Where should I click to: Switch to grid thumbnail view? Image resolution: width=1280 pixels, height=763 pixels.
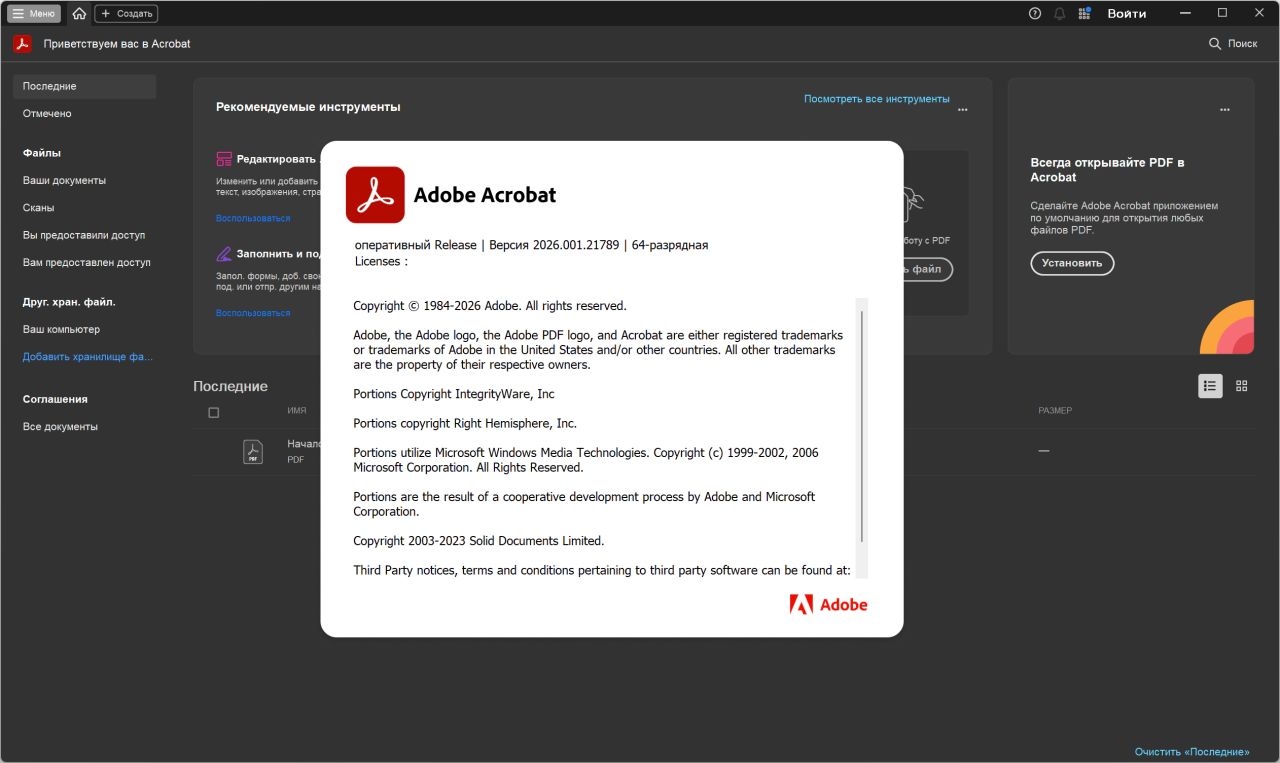[1242, 386]
